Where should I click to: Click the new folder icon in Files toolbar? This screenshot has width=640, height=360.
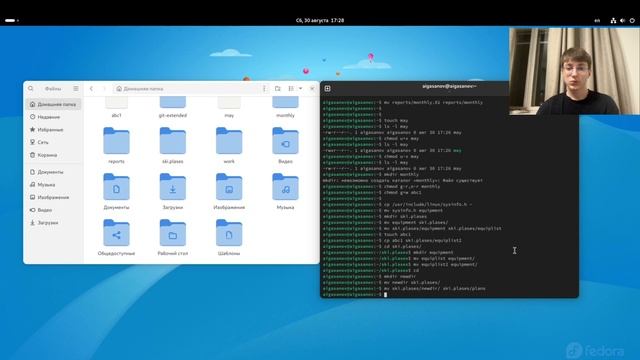tap(278, 89)
